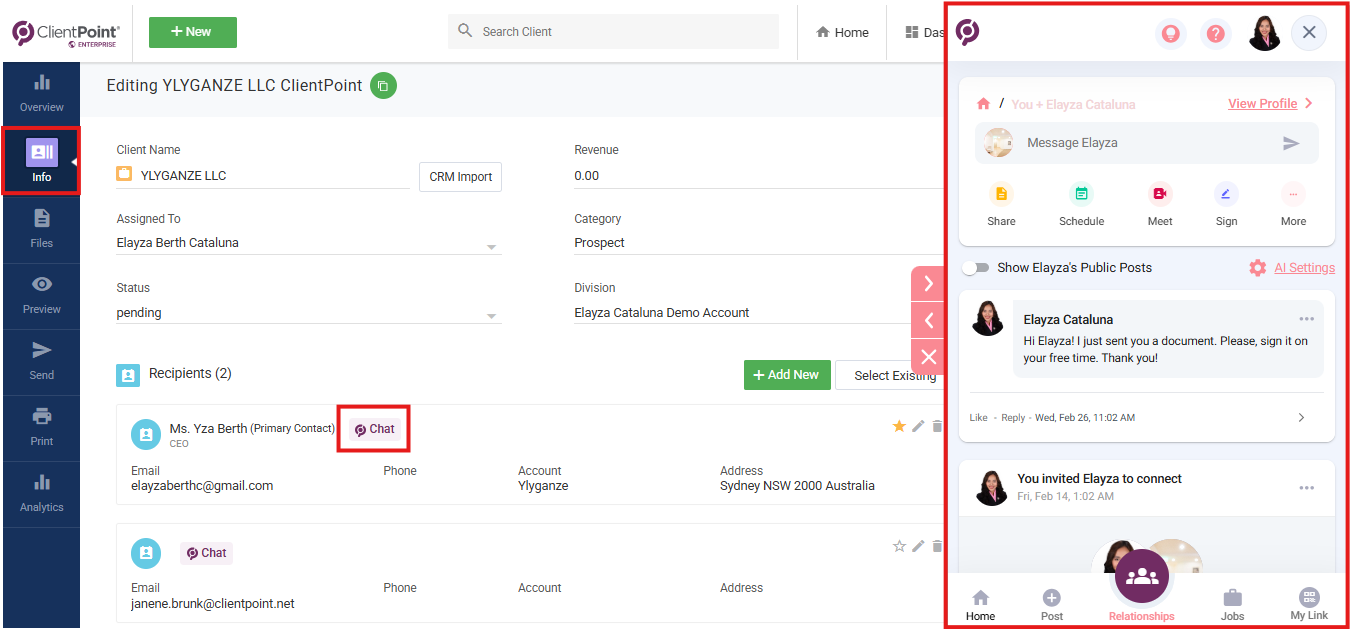Switch to the Post tab in the bottom bar

(x=1052, y=605)
